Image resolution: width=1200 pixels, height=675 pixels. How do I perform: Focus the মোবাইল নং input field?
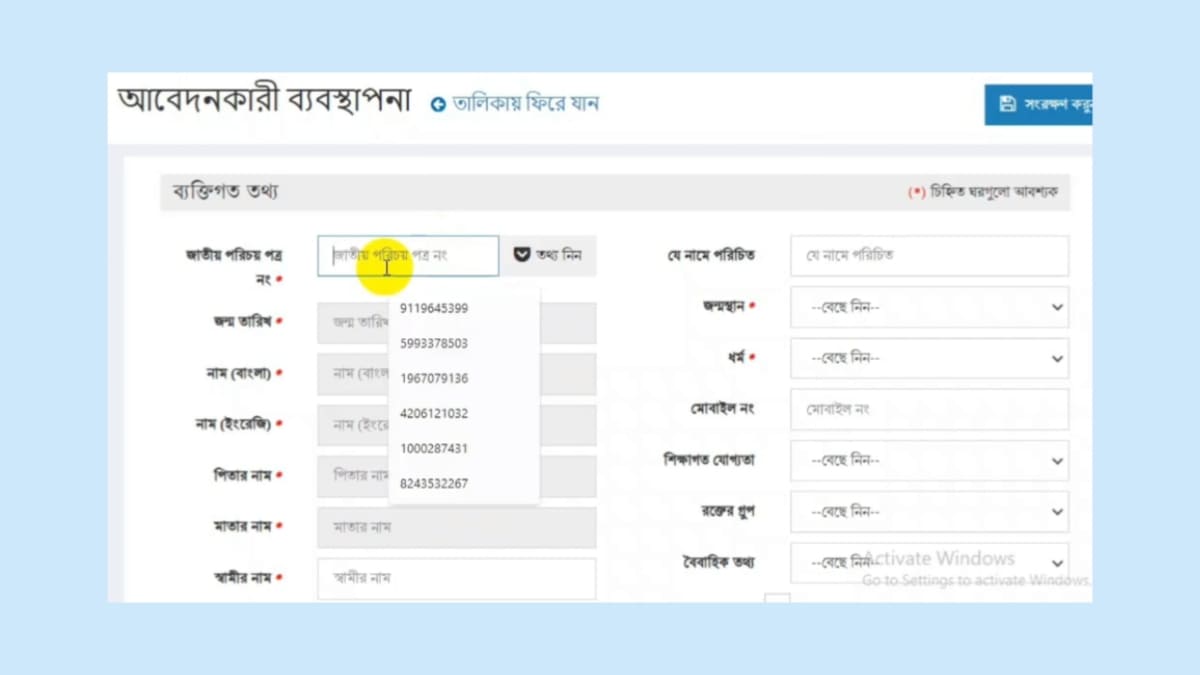tap(928, 409)
